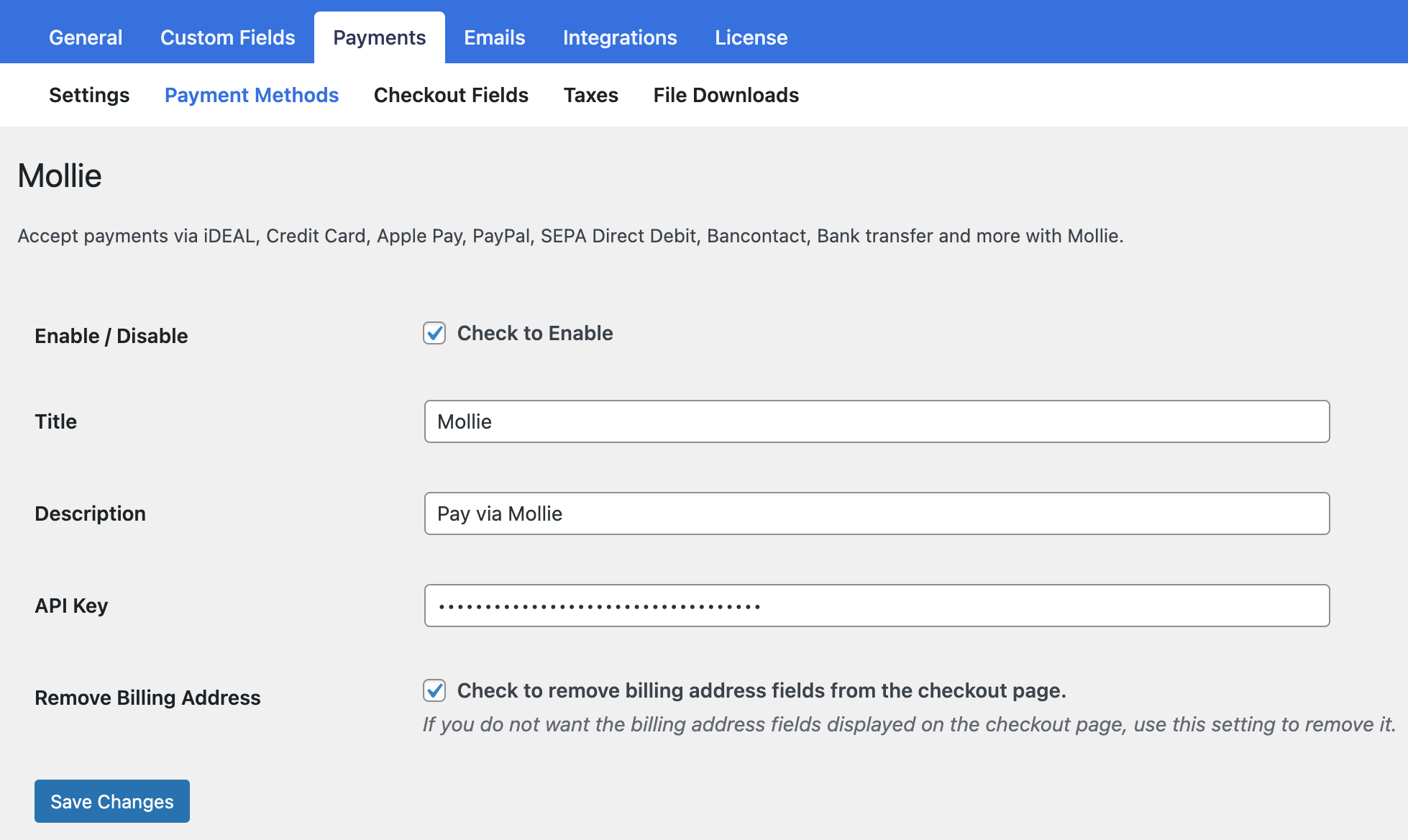This screenshot has height=840, width=1408.
Task: Click the API Key label
Action: coord(71,606)
